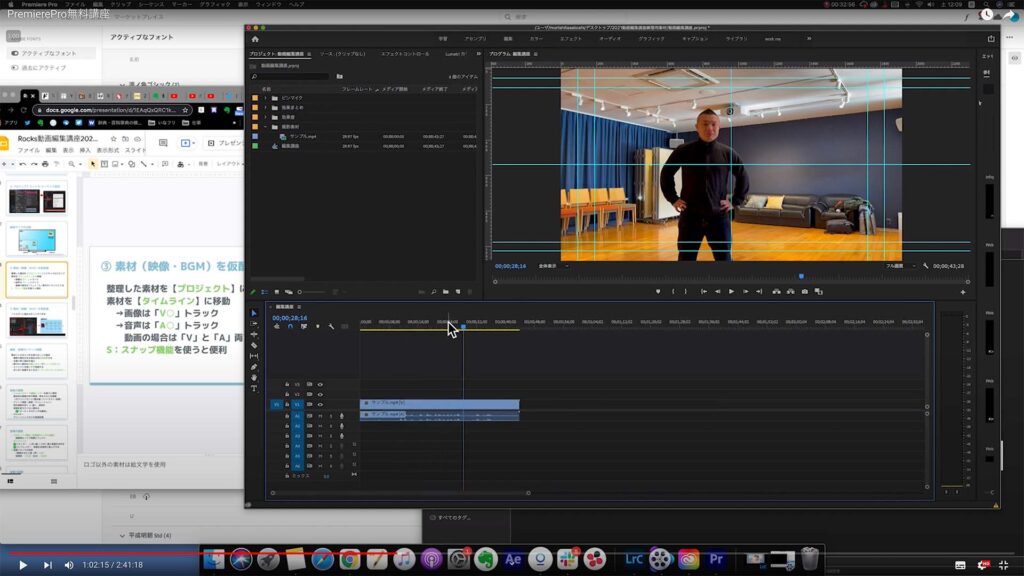Viewport: 1024px width, 576px height.
Task: Select the Type tool in the tools panel
Action: pos(254,388)
